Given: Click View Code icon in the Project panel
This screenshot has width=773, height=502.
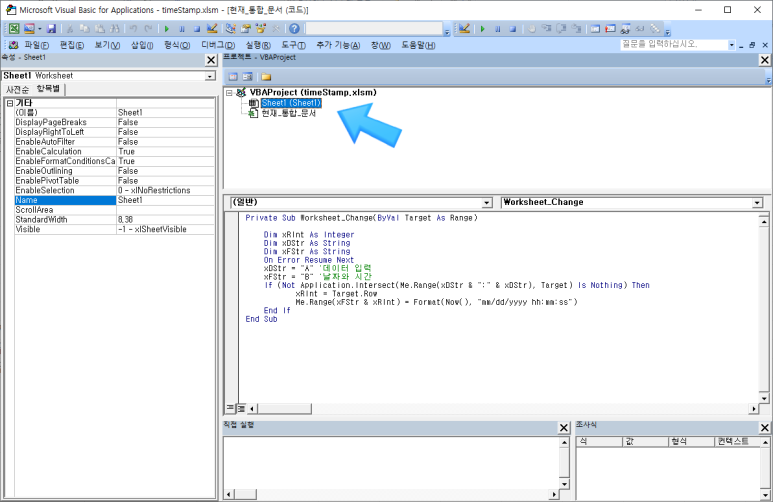Looking at the screenshot, I should [233, 76].
